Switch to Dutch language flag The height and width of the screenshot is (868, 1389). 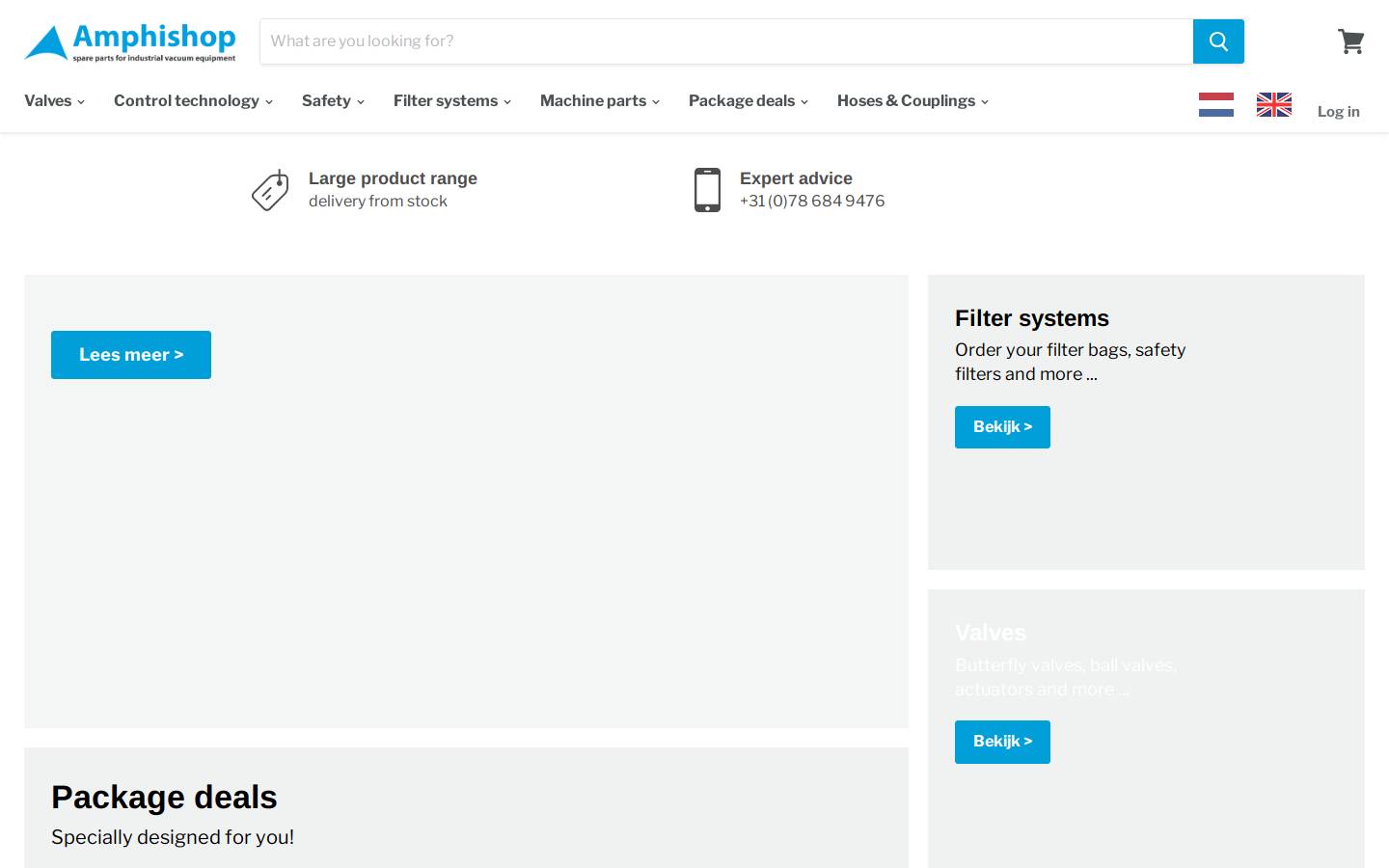click(x=1216, y=104)
